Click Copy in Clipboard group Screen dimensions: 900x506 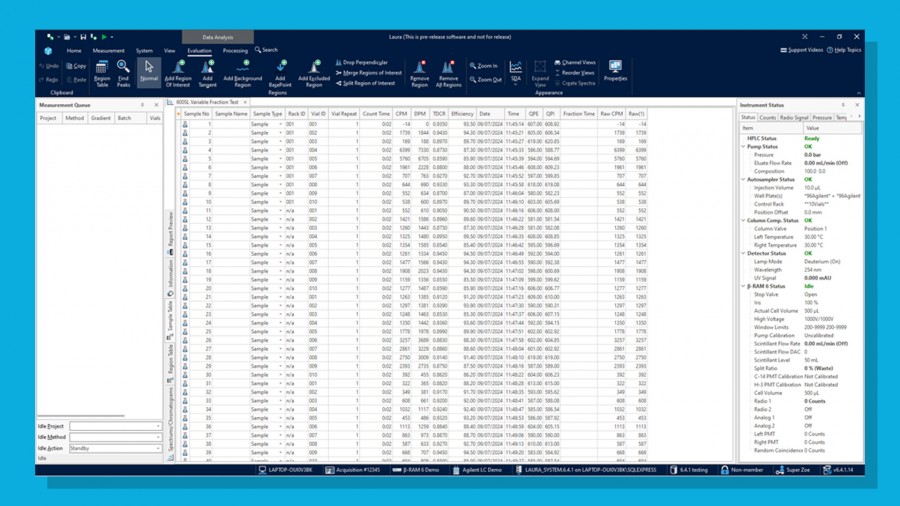(76, 66)
